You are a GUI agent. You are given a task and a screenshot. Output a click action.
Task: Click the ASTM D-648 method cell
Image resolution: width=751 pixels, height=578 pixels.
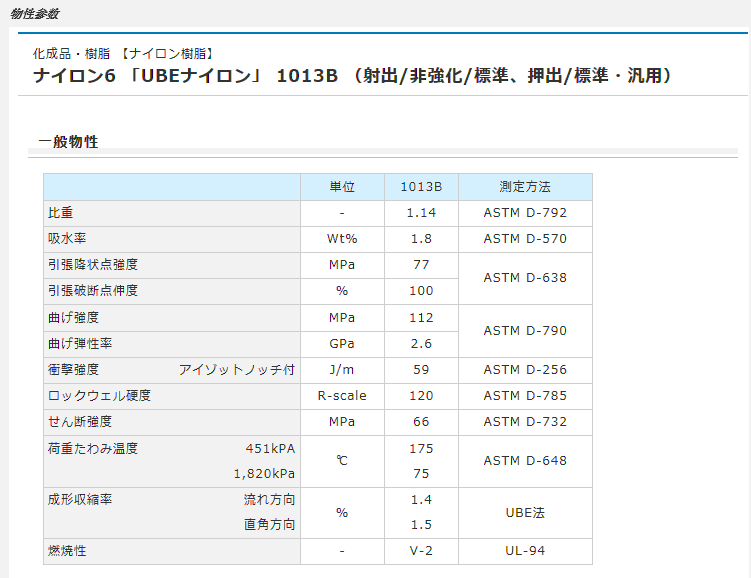(525, 461)
